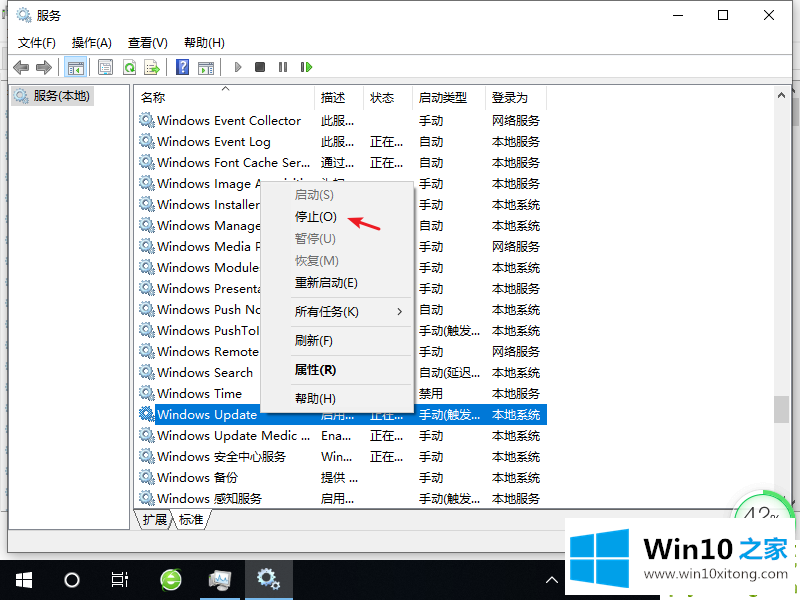Select the gear icon of Windows Event Collector
Viewport: 800px width, 600px height.
click(x=147, y=120)
